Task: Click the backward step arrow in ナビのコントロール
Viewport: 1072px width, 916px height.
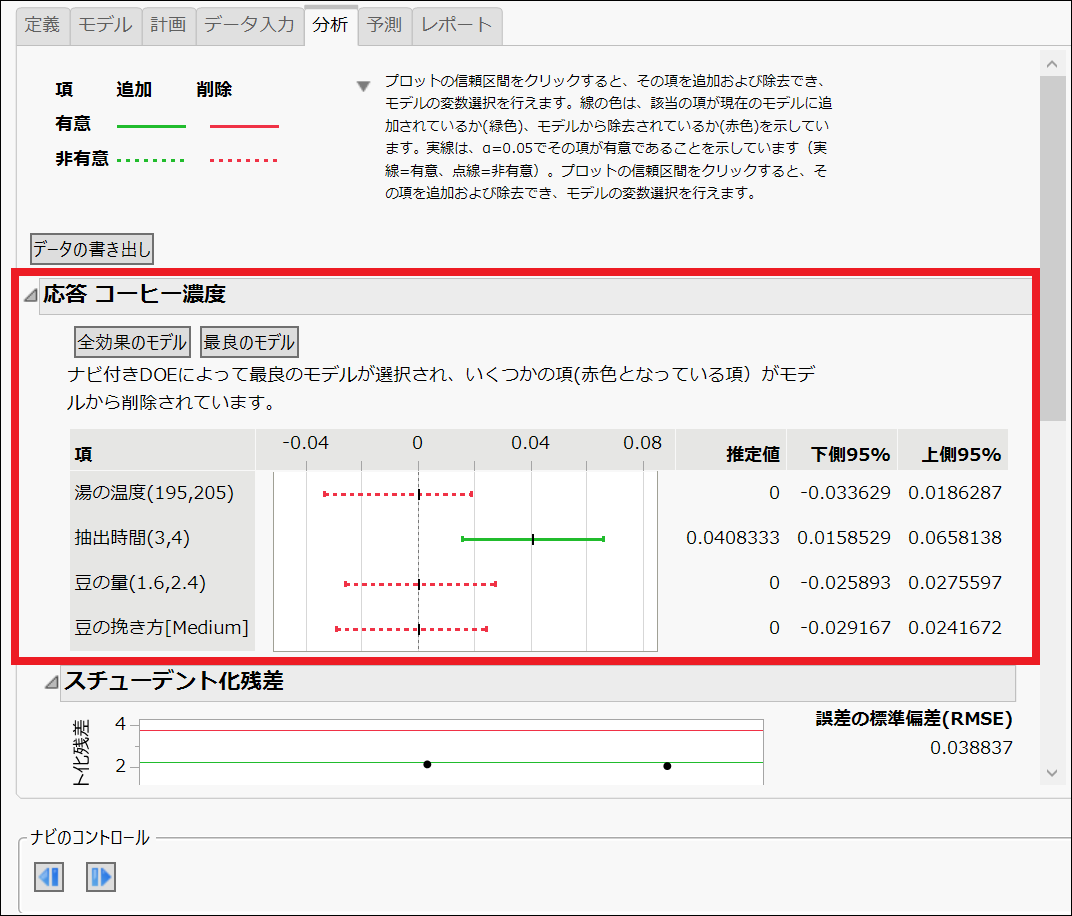Action: pyautogui.click(x=48, y=877)
